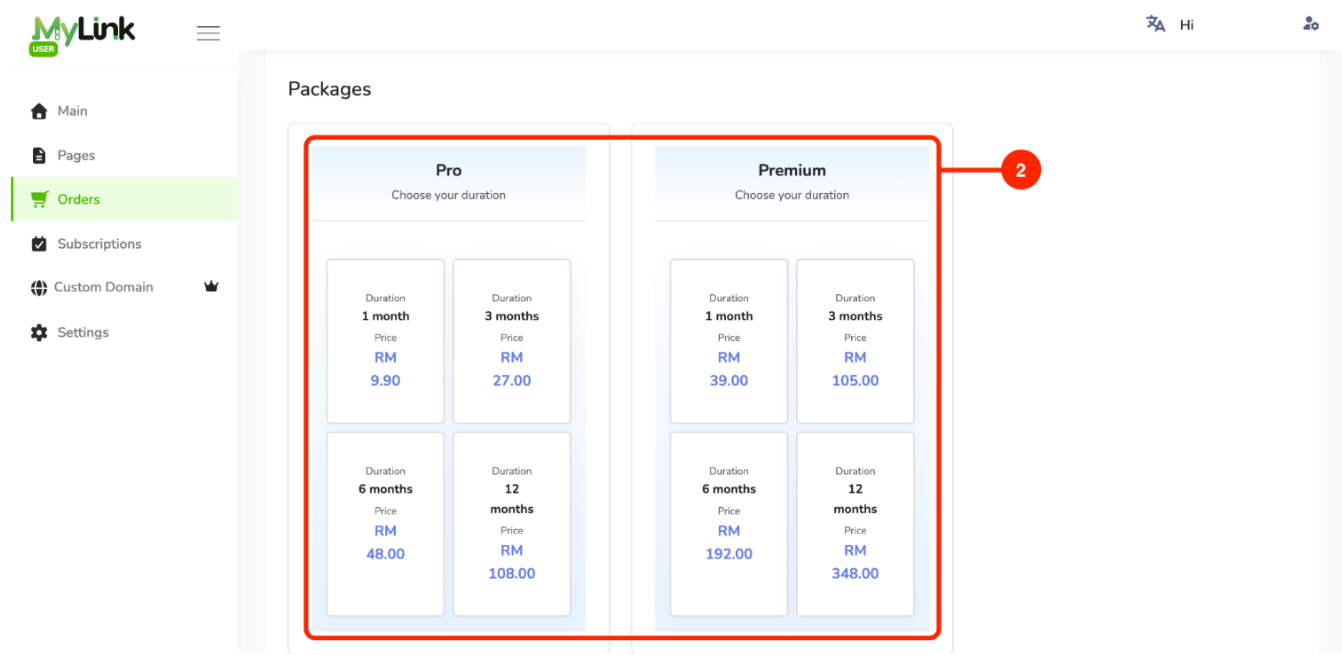Screen dimensions: 1342x655
Task: Choose Pro 1 month RM 9.90 package
Action: tap(385, 341)
